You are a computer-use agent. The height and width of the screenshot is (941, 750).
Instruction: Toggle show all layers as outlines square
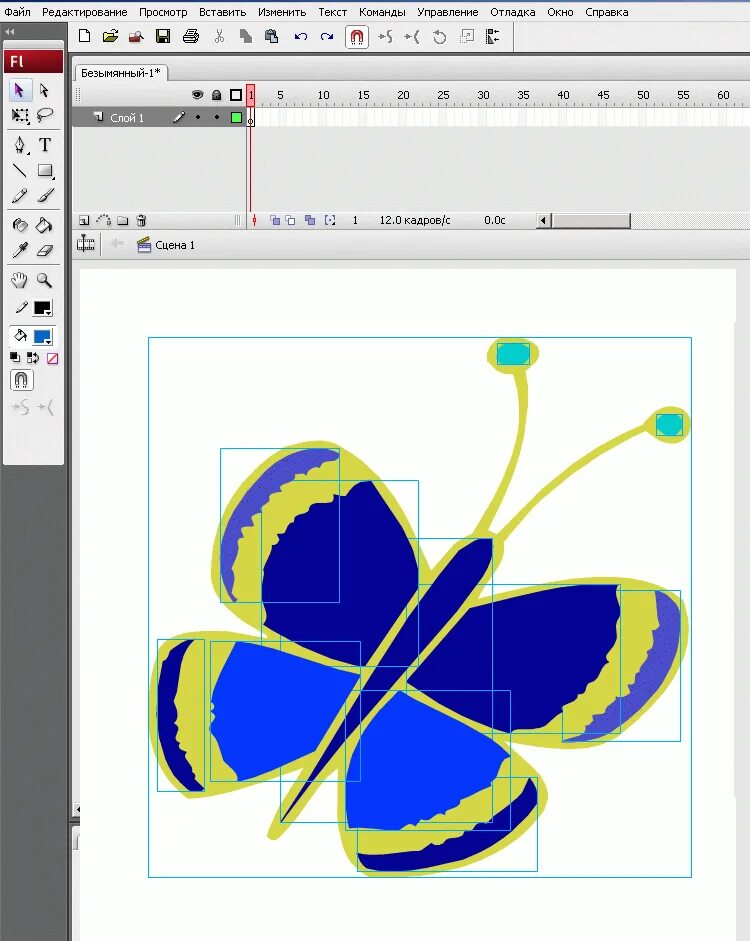[236, 95]
